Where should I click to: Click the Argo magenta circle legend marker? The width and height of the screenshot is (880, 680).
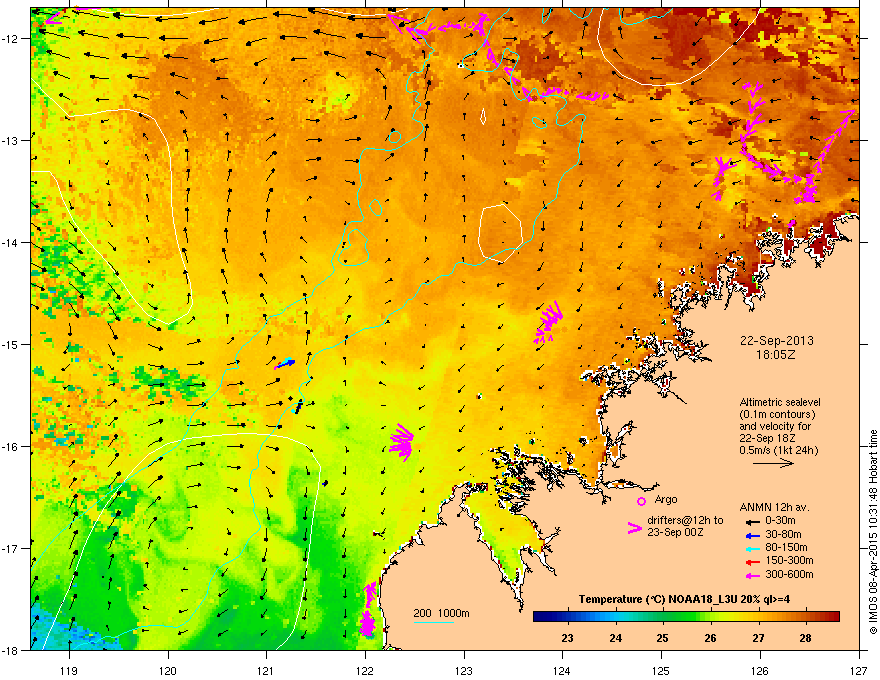[x=641, y=501]
